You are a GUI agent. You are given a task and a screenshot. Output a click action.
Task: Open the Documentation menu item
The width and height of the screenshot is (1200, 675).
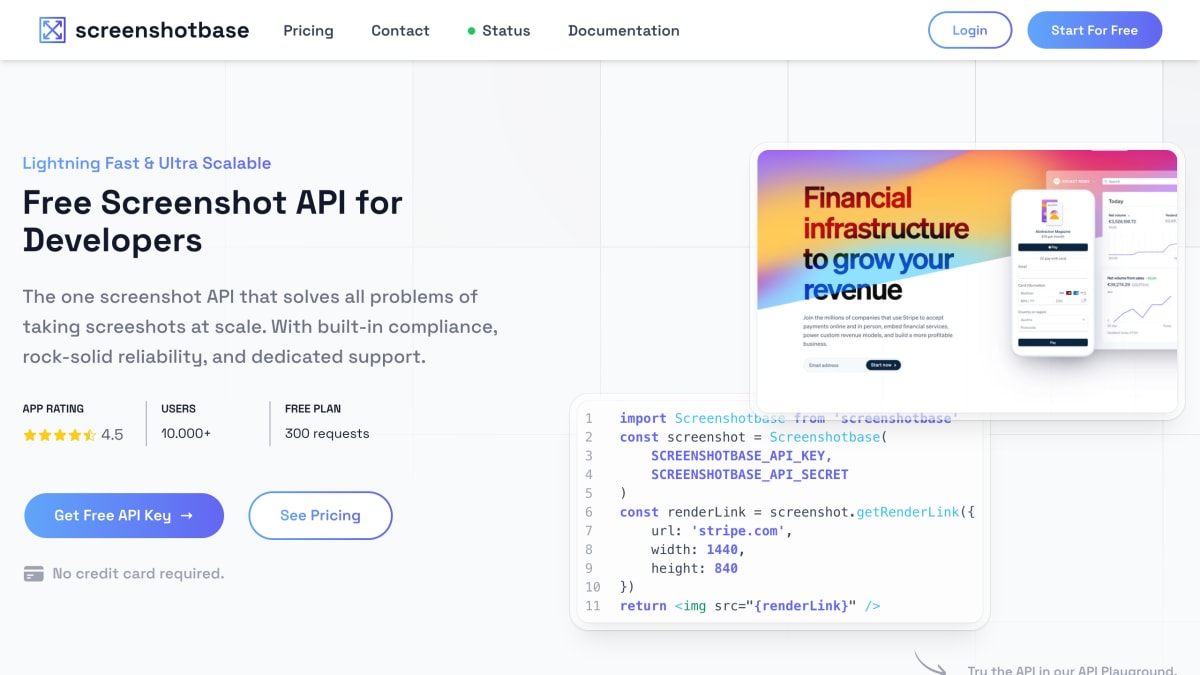[x=624, y=30]
